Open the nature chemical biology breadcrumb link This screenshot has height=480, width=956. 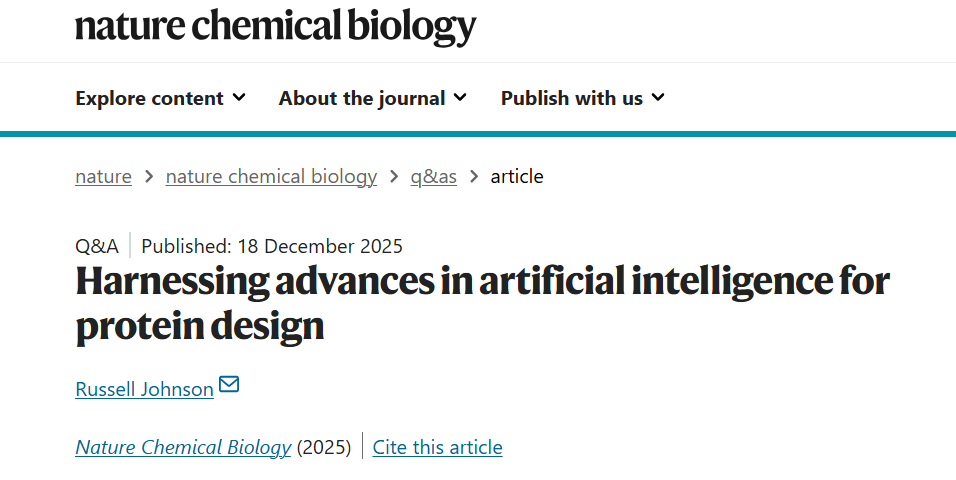(x=271, y=177)
